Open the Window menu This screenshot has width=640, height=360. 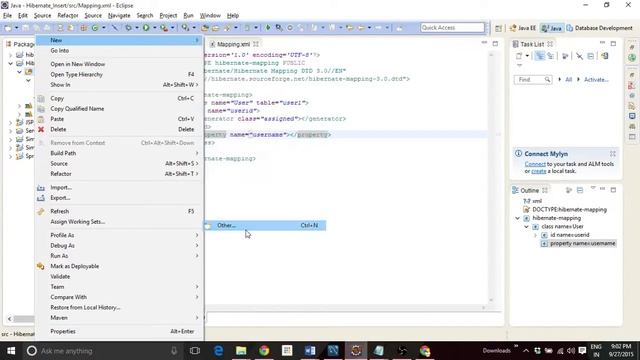pyautogui.click(x=210, y=16)
